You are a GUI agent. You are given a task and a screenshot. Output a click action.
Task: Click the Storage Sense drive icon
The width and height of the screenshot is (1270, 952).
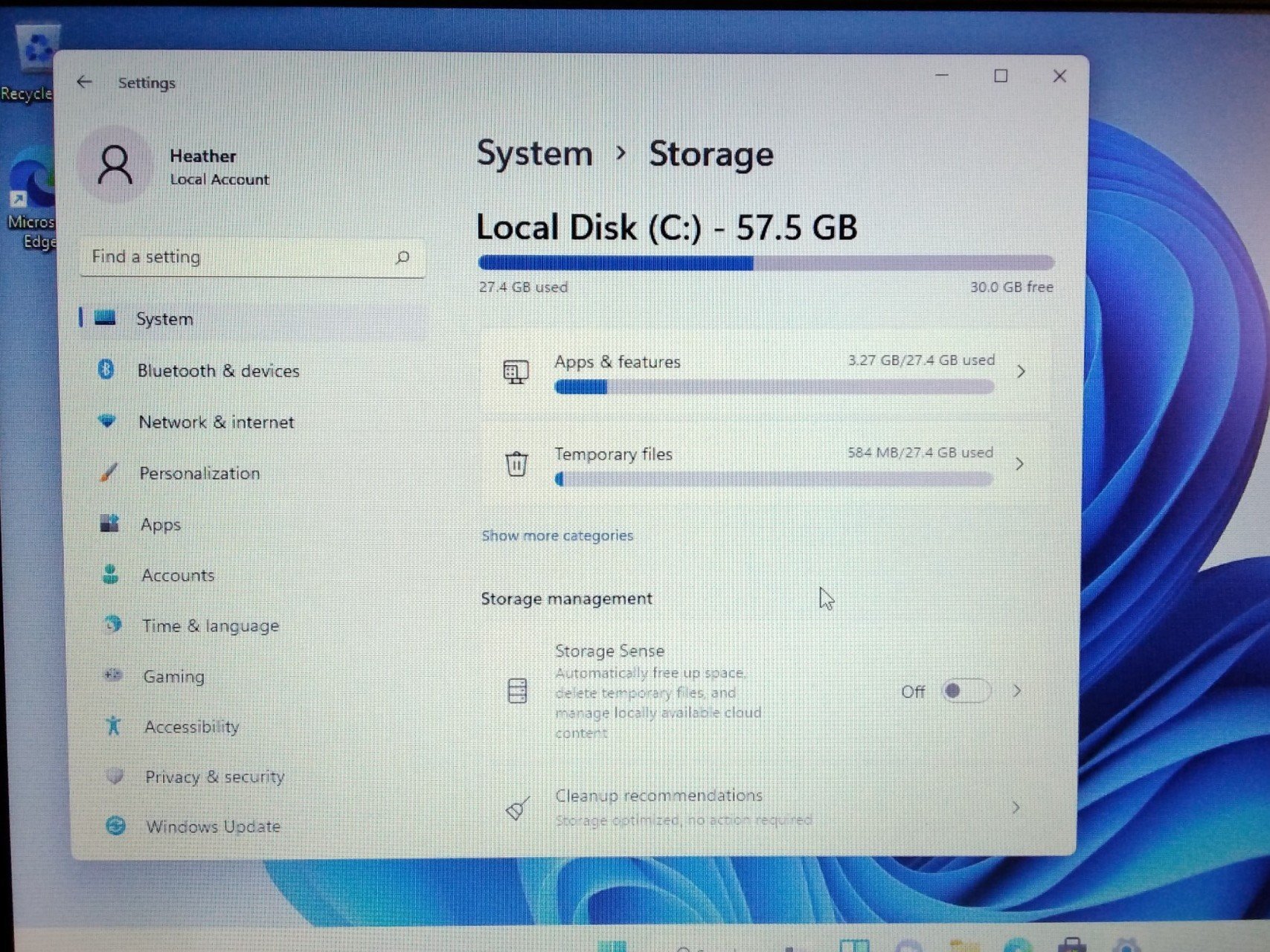tap(517, 691)
